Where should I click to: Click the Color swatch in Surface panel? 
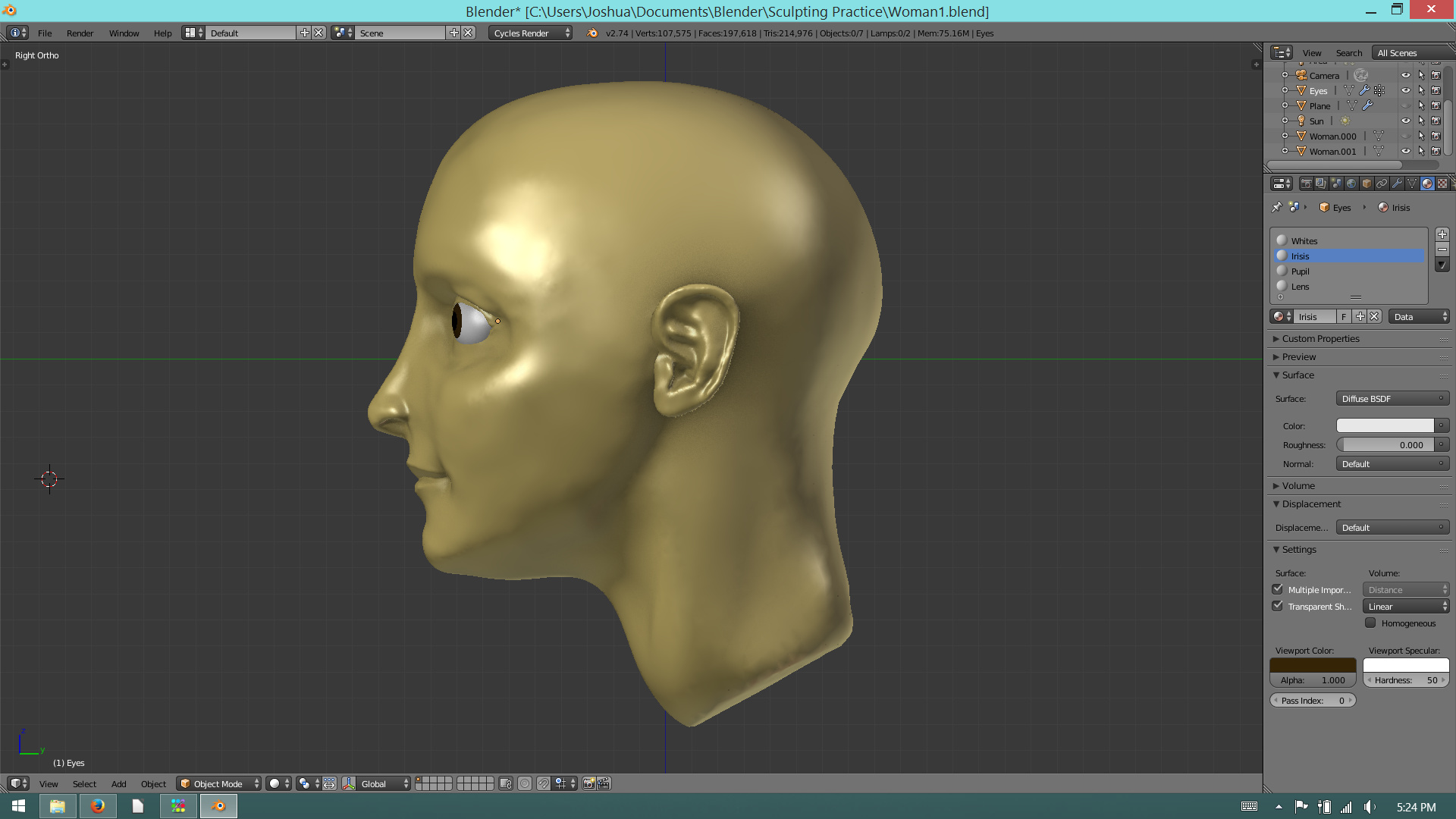coord(1385,425)
